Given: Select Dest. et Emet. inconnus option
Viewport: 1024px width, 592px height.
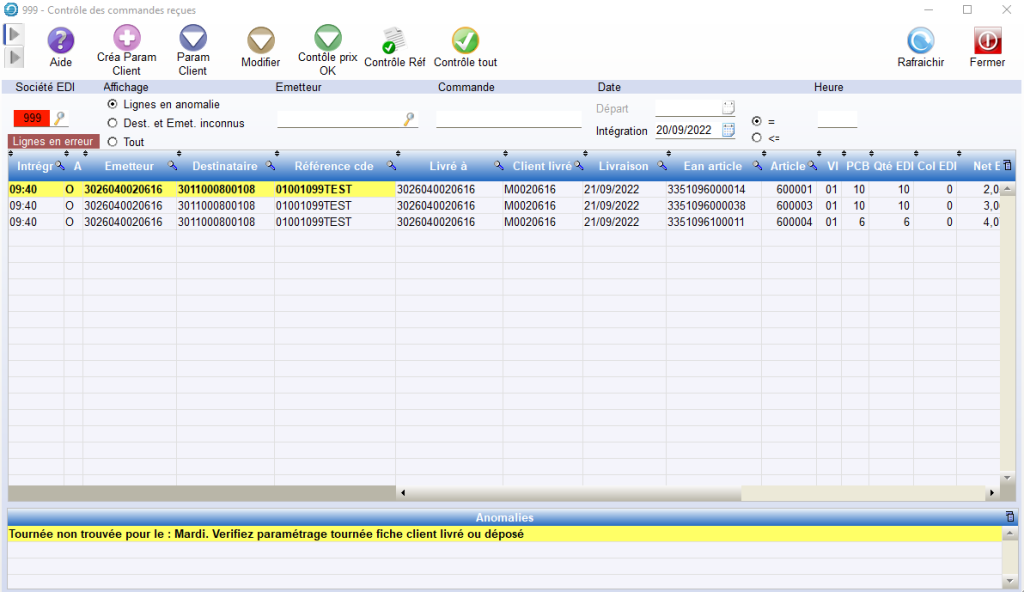Looking at the screenshot, I should point(112,123).
